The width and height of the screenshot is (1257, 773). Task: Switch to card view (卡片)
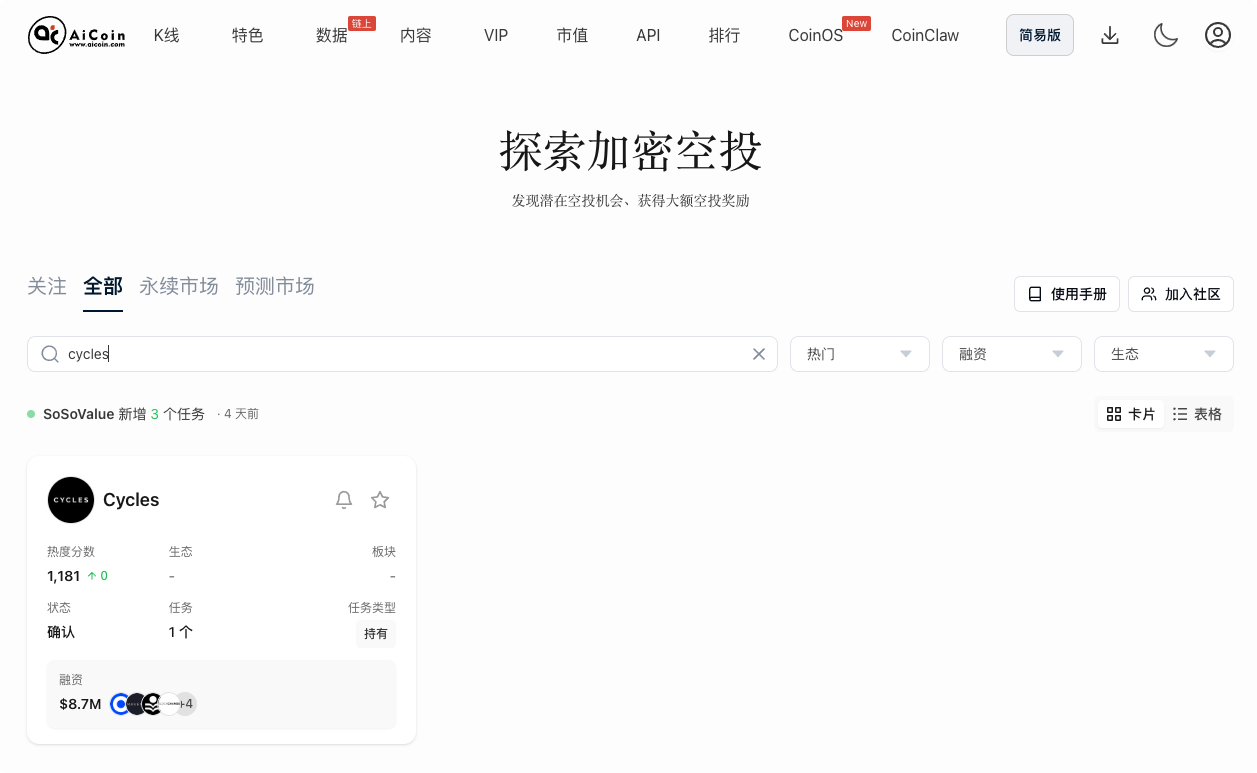coord(1131,414)
